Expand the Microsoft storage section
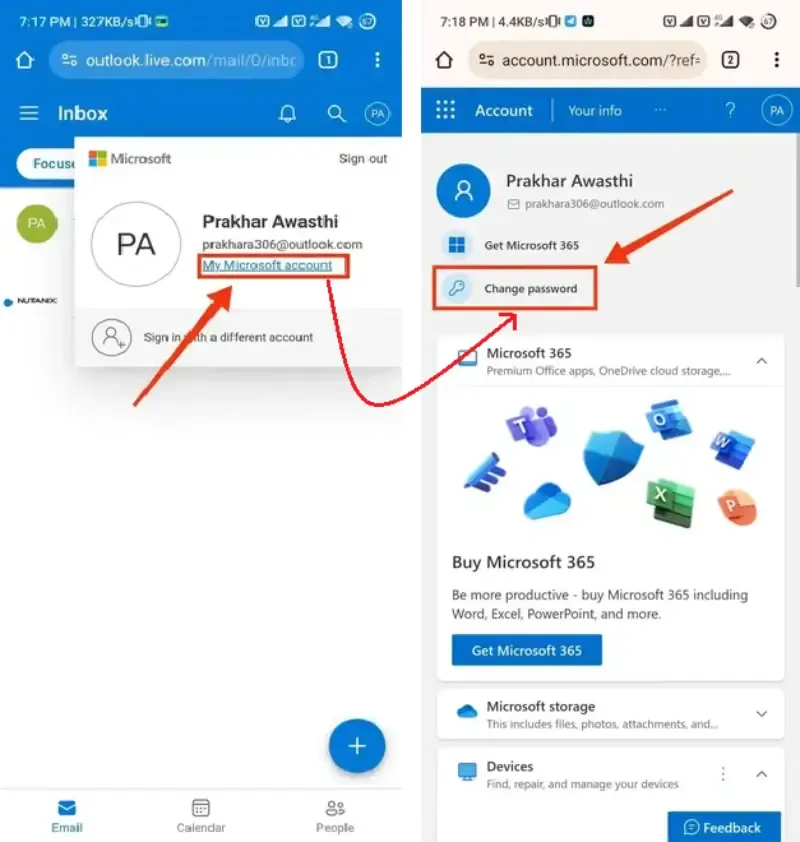 (761, 714)
